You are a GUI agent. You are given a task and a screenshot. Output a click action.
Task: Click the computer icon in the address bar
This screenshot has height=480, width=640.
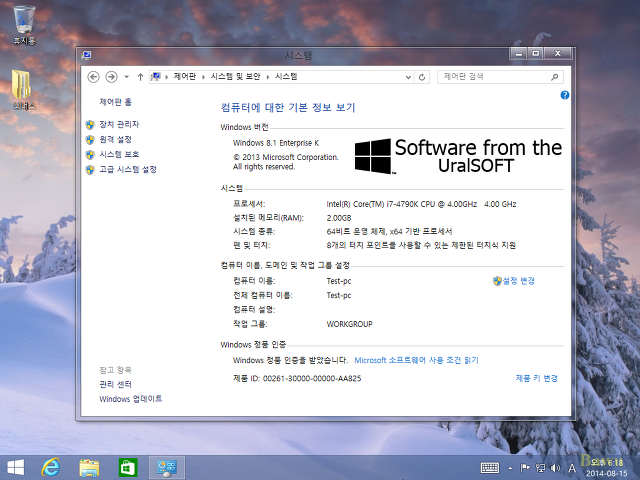click(156, 76)
